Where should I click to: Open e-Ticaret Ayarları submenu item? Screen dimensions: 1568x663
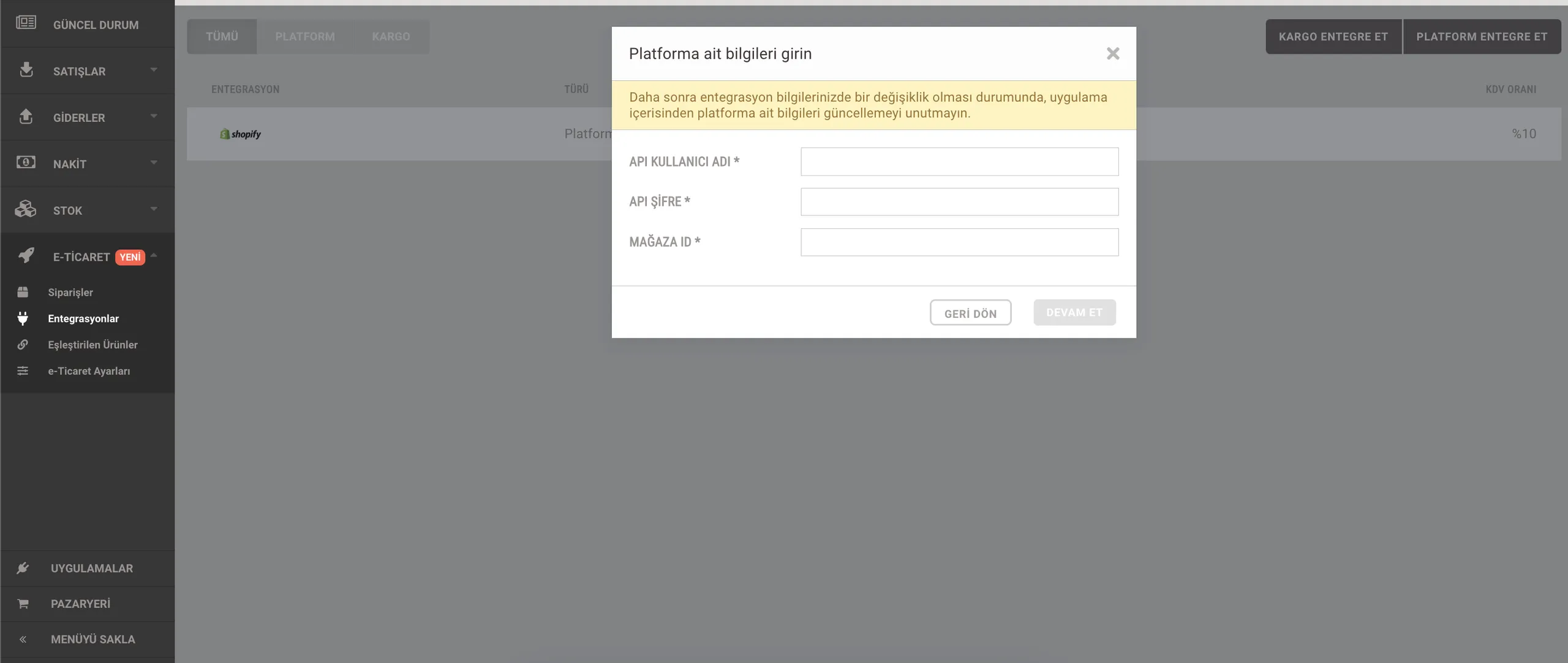point(88,371)
